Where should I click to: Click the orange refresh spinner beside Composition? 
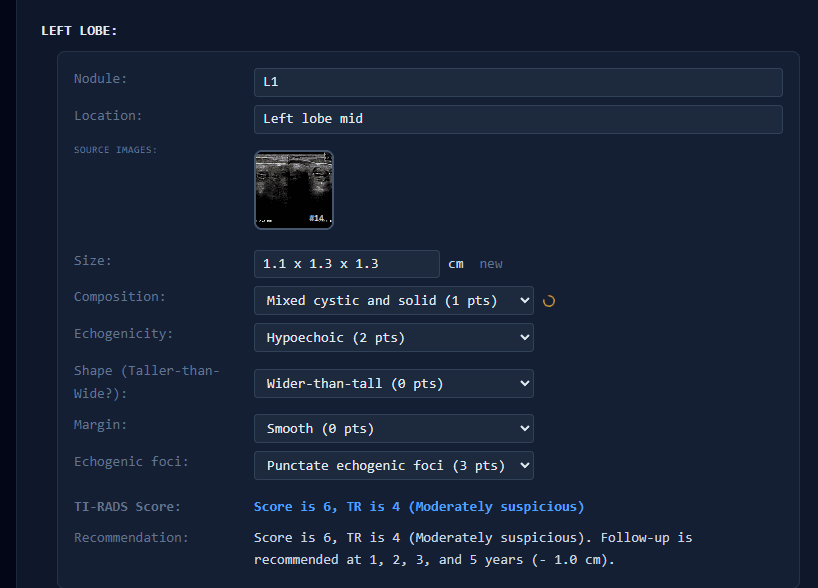(x=549, y=301)
